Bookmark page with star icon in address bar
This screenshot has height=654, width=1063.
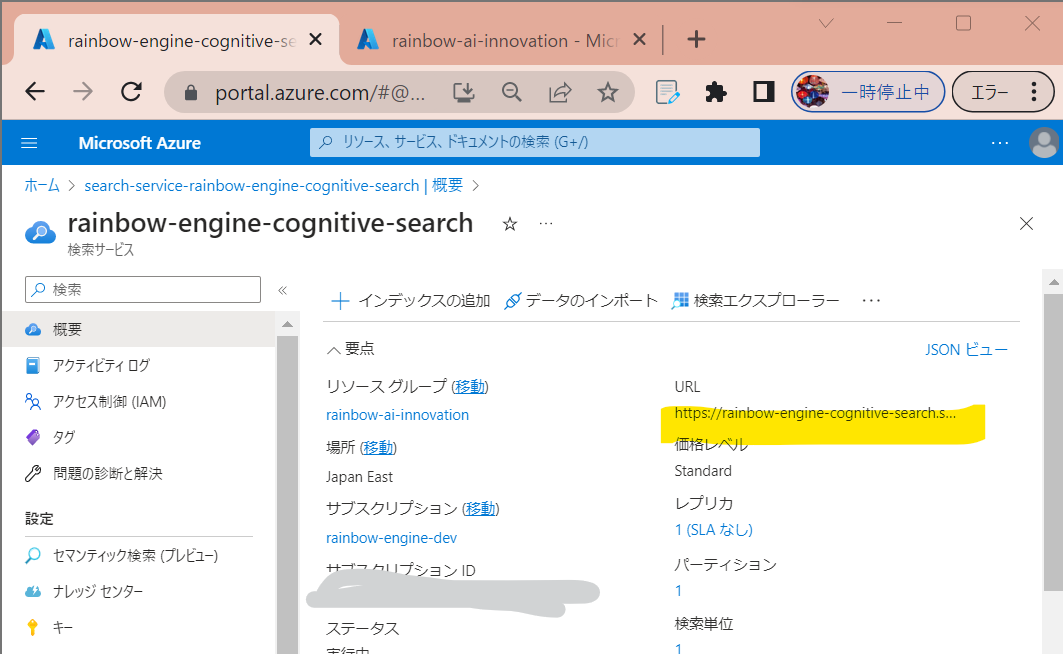click(x=608, y=92)
